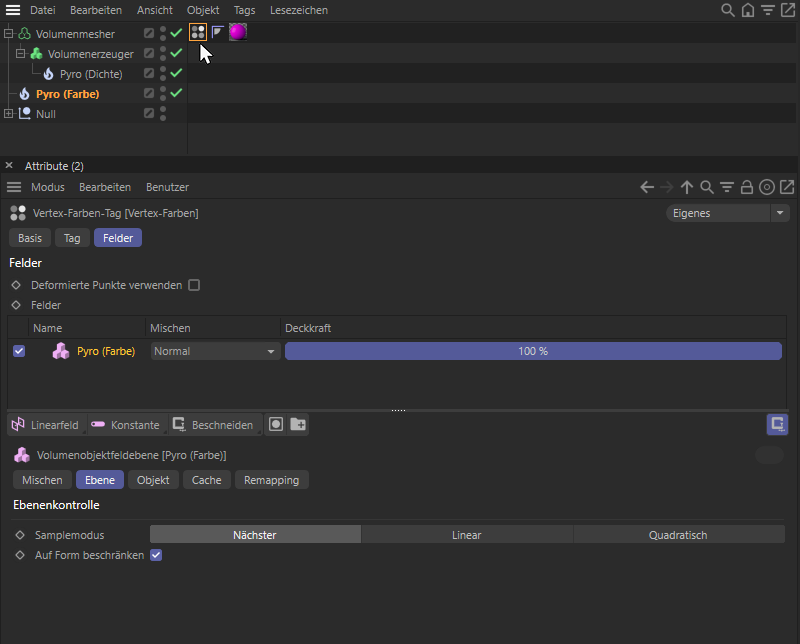
Task: Expand the Null tree node
Action: tap(8, 114)
